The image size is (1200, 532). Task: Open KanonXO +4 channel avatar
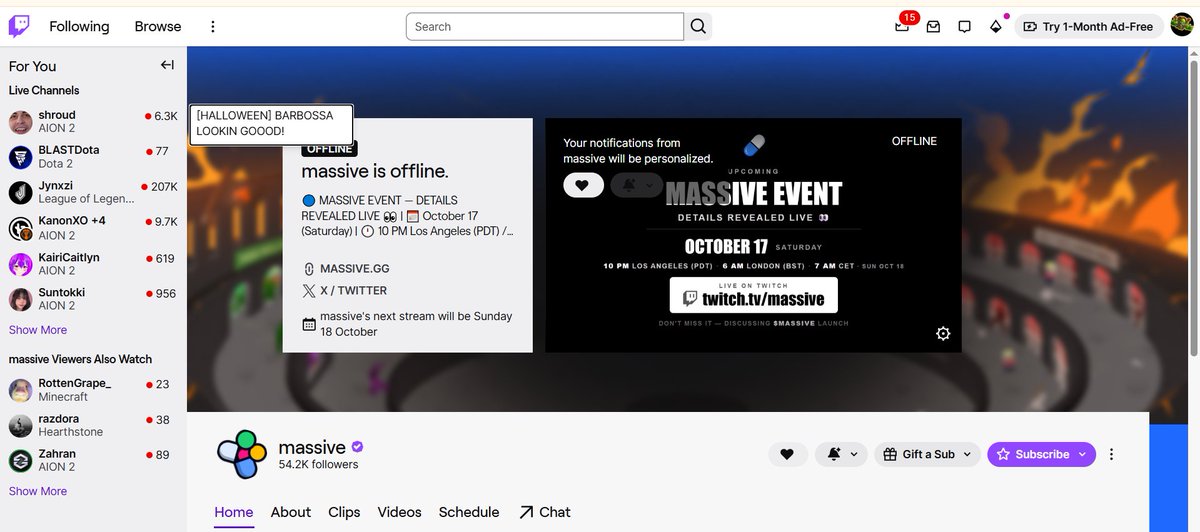click(x=21, y=228)
